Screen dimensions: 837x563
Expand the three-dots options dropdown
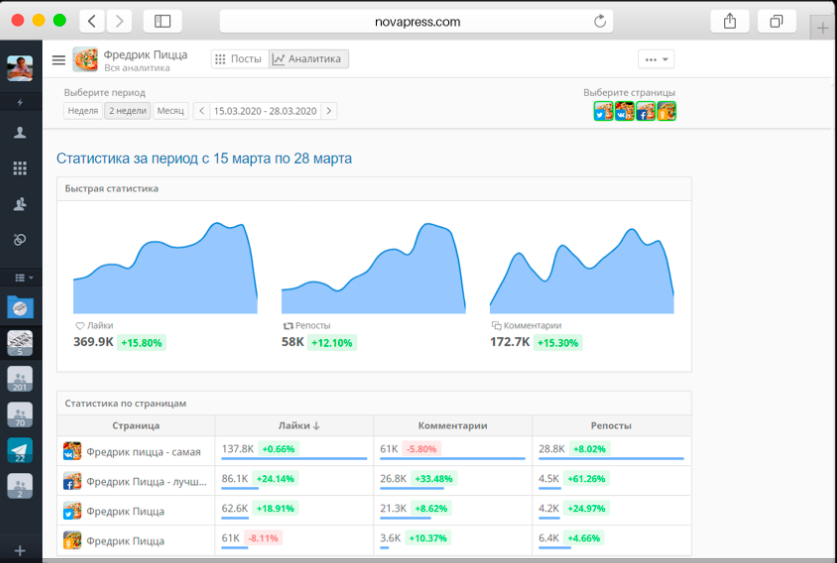(656, 59)
